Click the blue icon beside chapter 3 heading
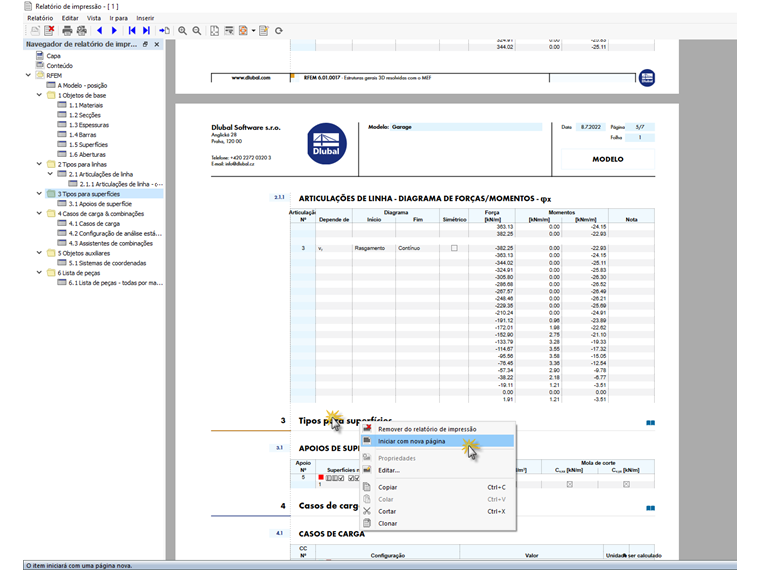 click(x=650, y=423)
